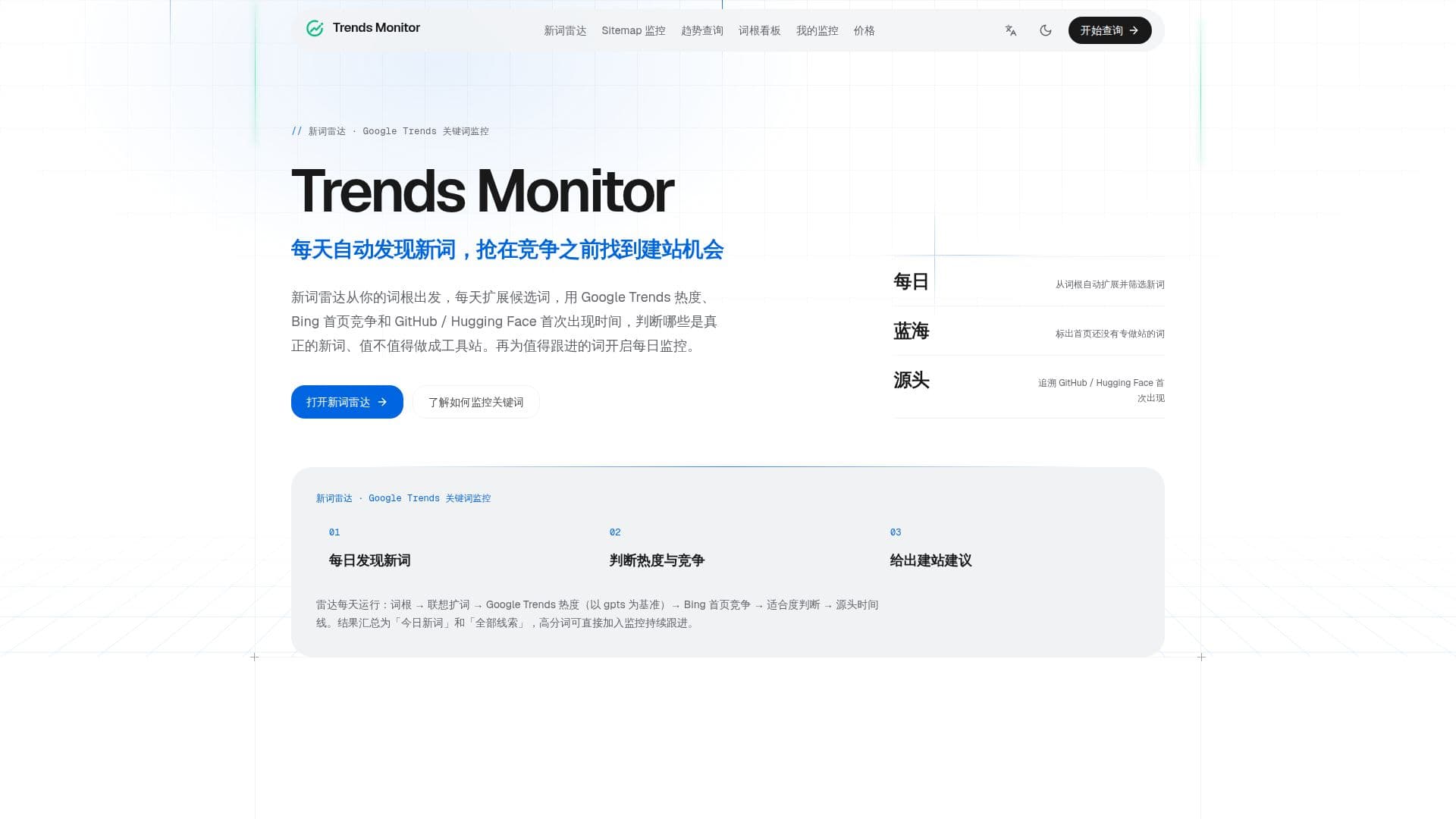
Task: Click step 03 给出建站建议 heading
Action: point(930,560)
